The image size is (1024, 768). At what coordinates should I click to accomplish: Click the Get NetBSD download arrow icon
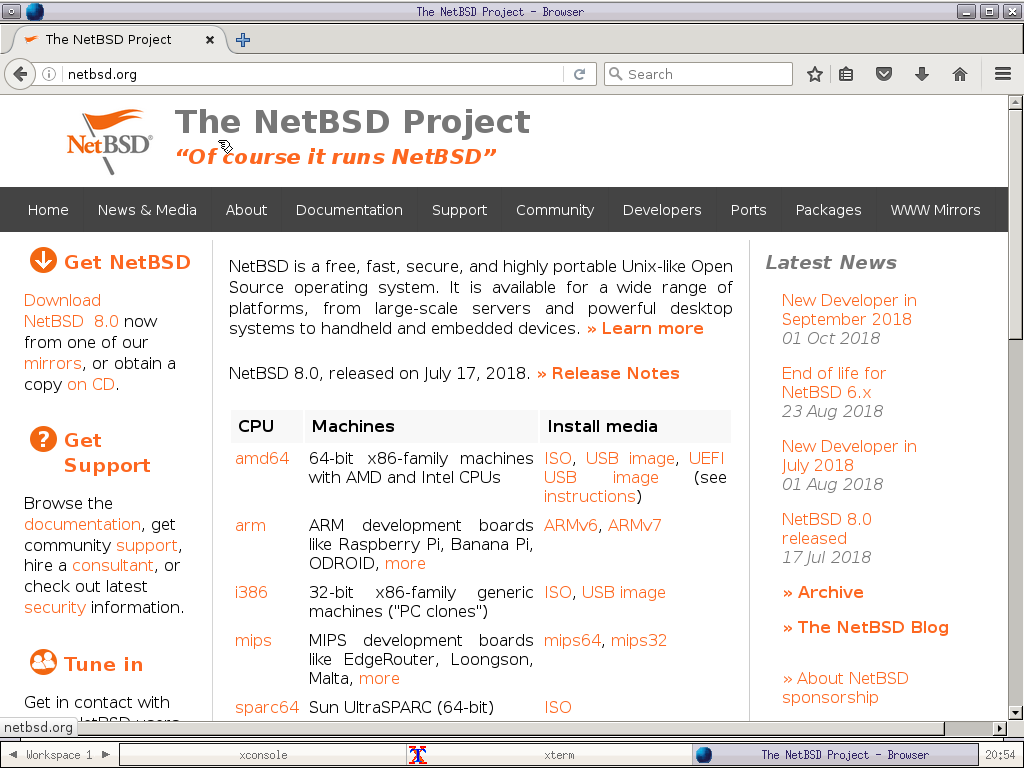click(x=43, y=261)
